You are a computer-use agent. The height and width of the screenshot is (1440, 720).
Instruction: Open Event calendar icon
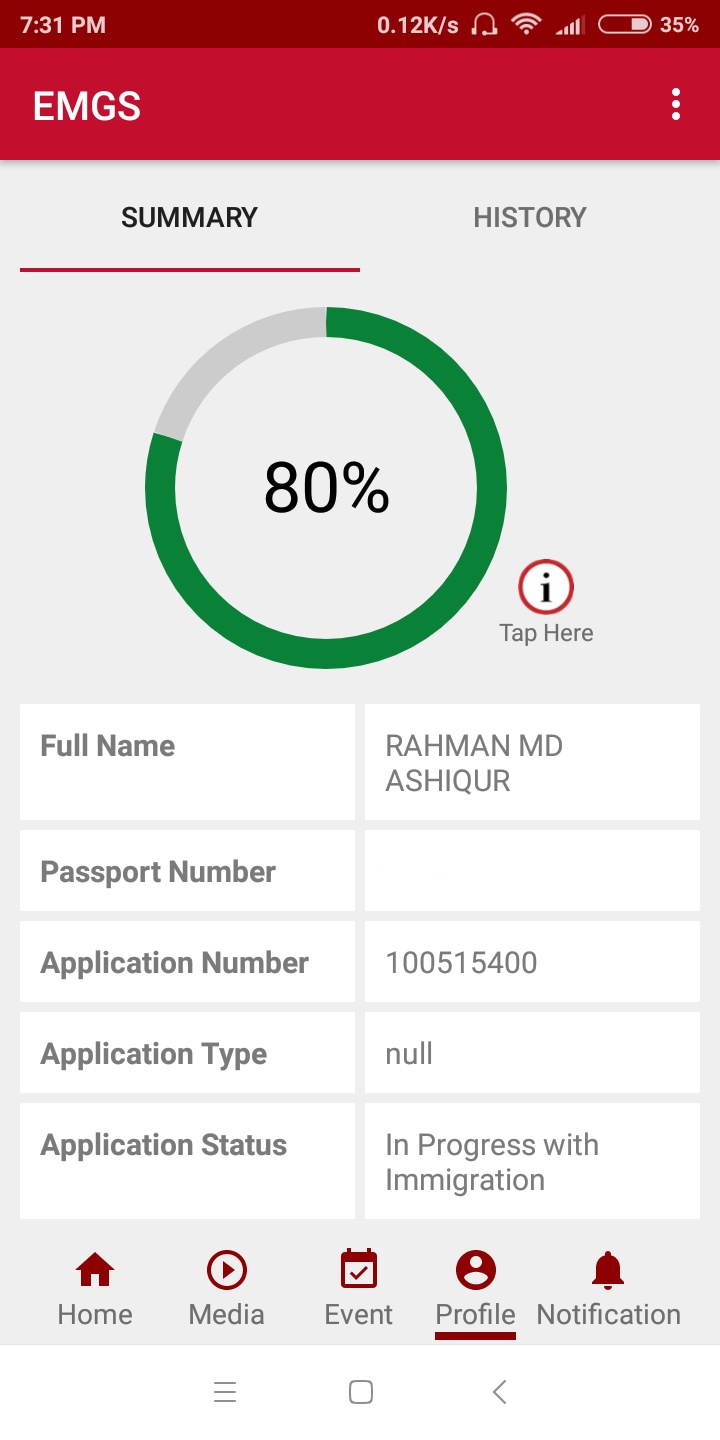pyautogui.click(x=359, y=1271)
